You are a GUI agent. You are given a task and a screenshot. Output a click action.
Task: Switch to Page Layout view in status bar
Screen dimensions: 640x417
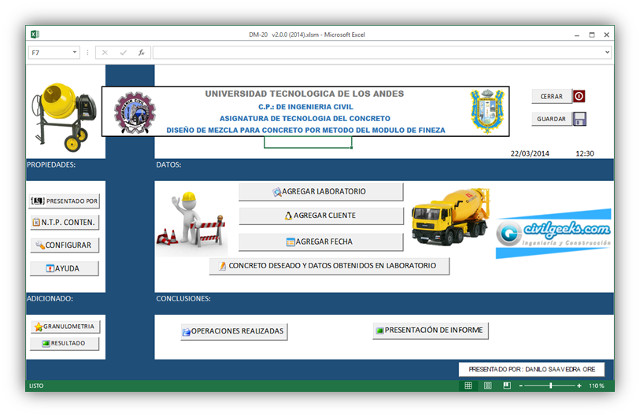pos(488,385)
